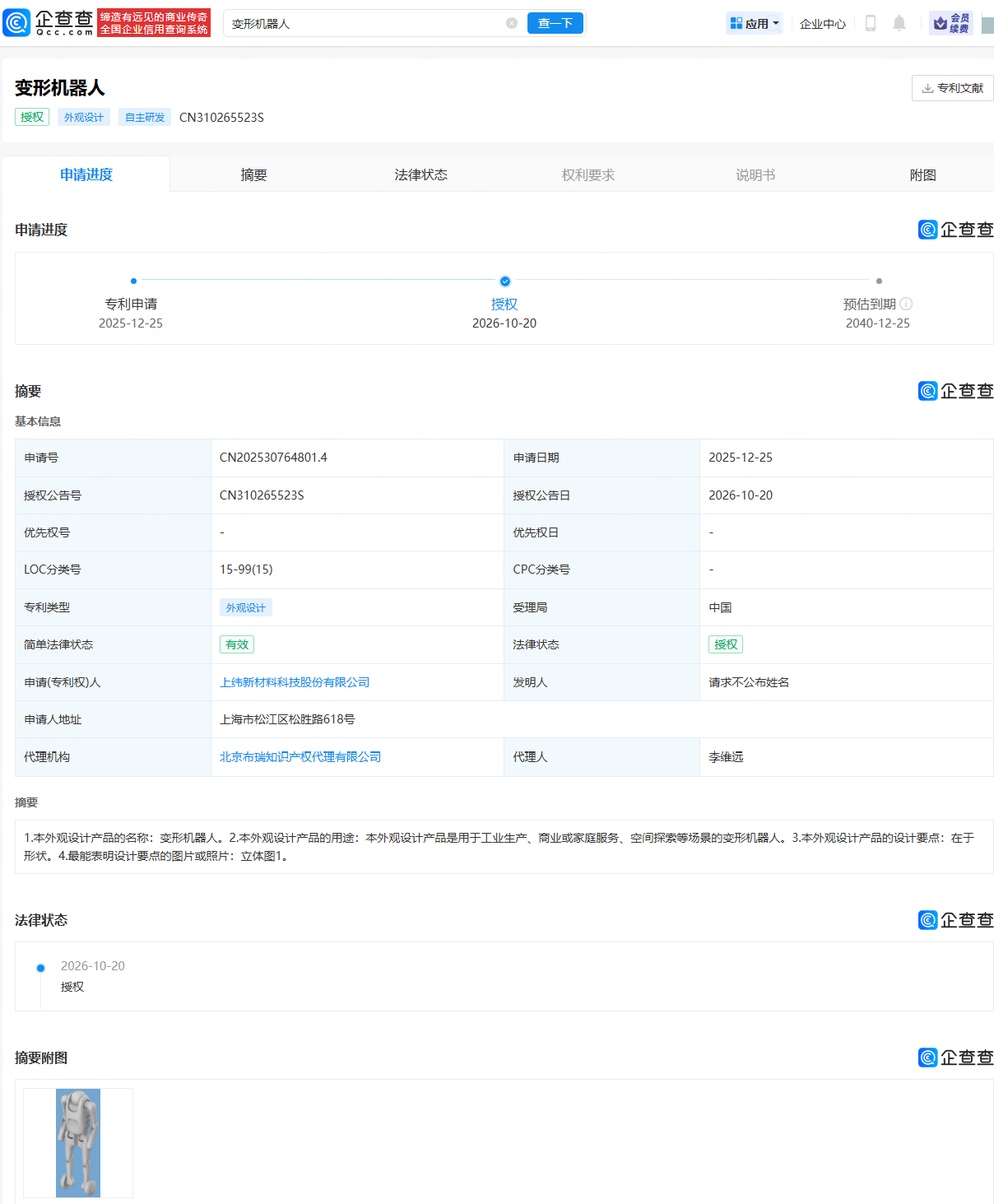The width and height of the screenshot is (994, 1204).
Task: Click the Qichacha logo in header
Action: point(48,23)
